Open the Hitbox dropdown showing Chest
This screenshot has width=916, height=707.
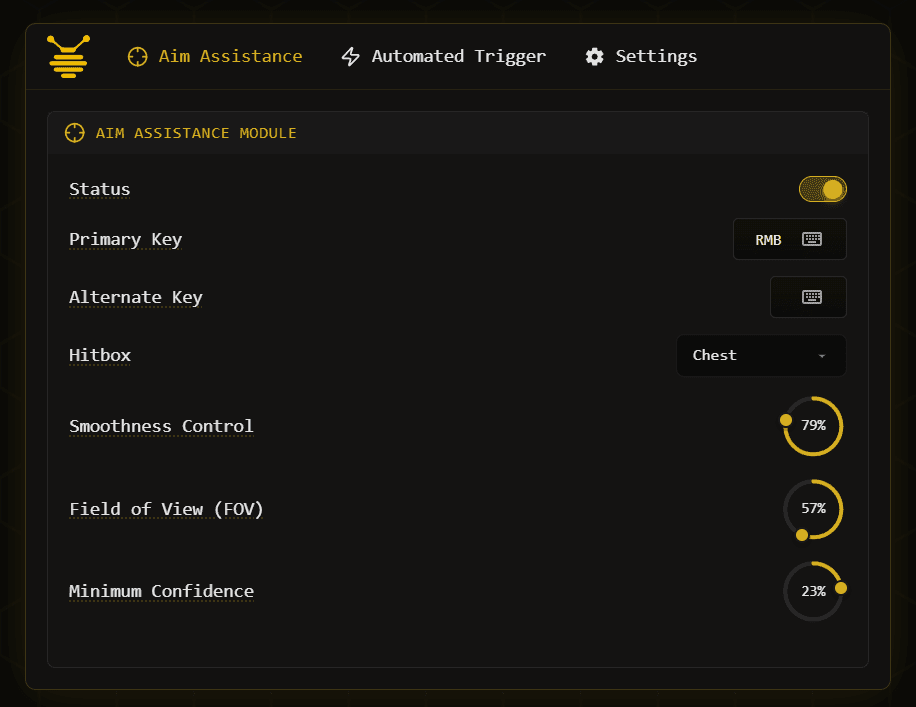pos(760,355)
